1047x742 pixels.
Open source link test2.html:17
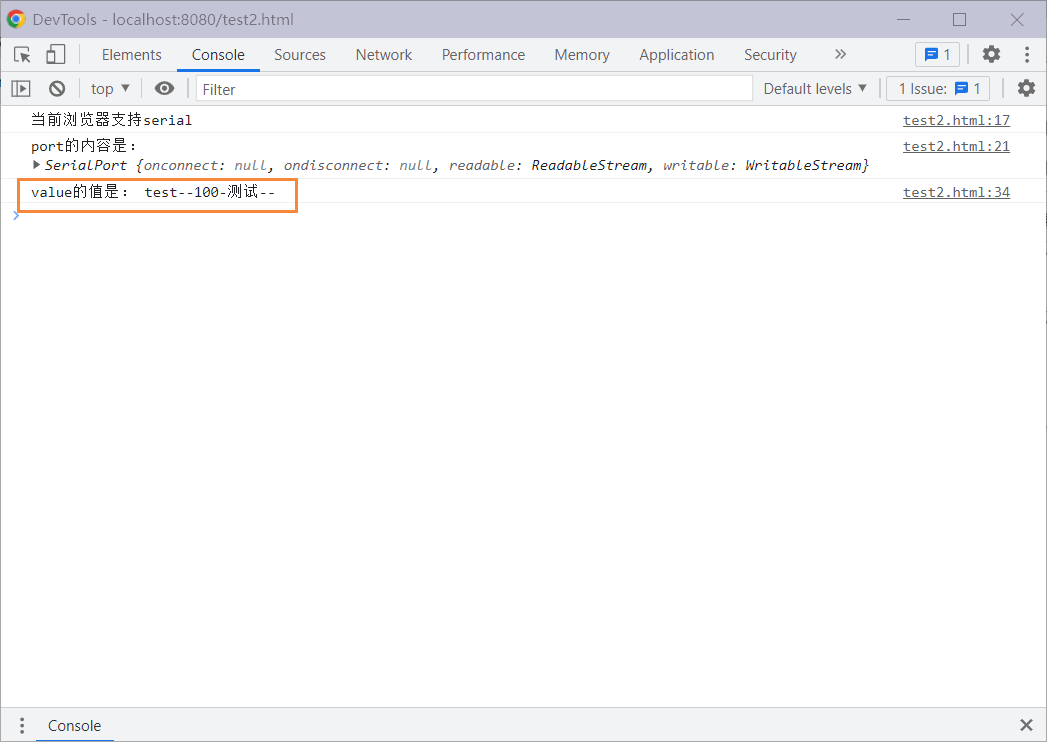pos(956,120)
